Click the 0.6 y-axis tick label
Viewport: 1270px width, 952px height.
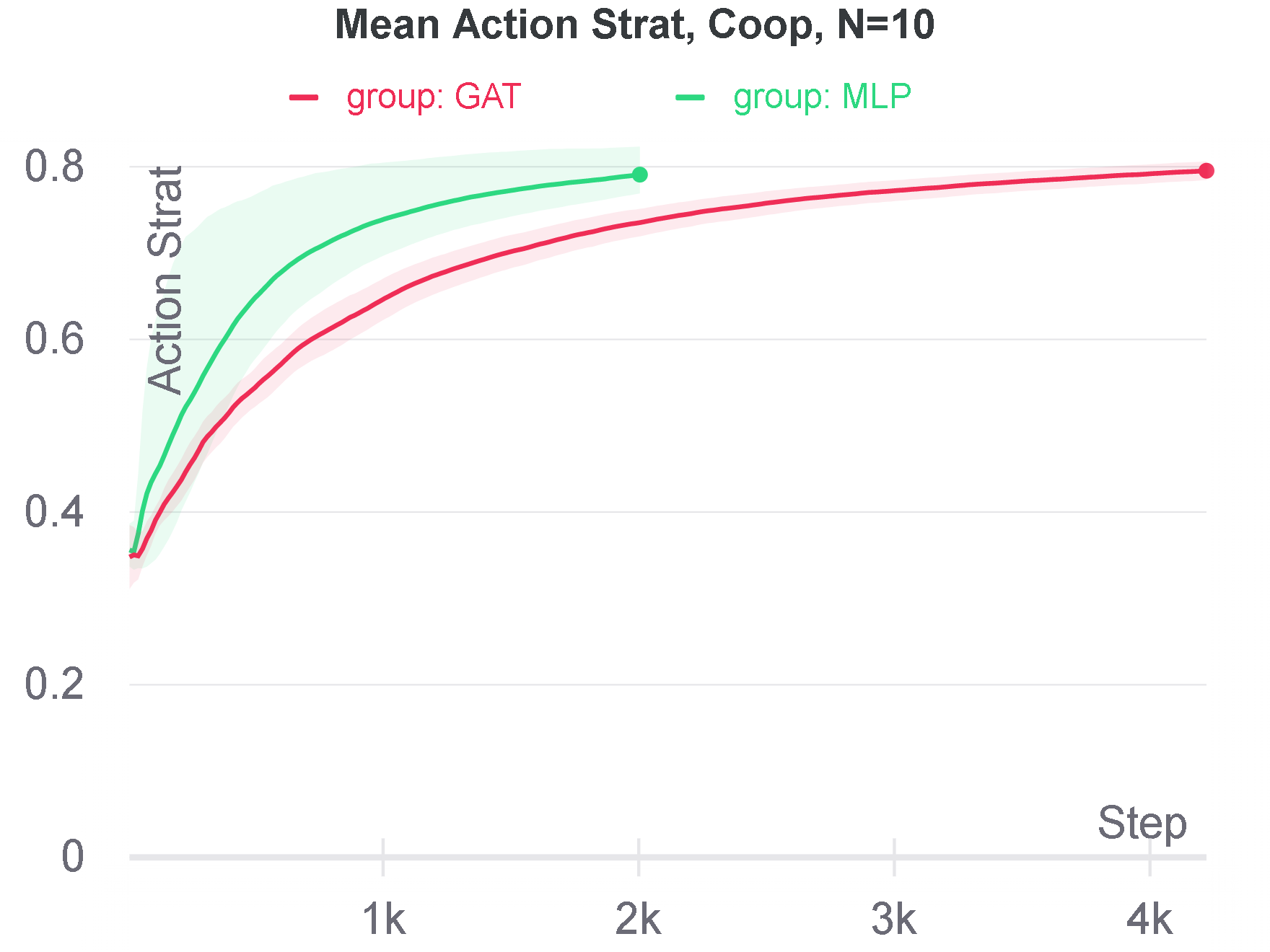pyautogui.click(x=54, y=339)
